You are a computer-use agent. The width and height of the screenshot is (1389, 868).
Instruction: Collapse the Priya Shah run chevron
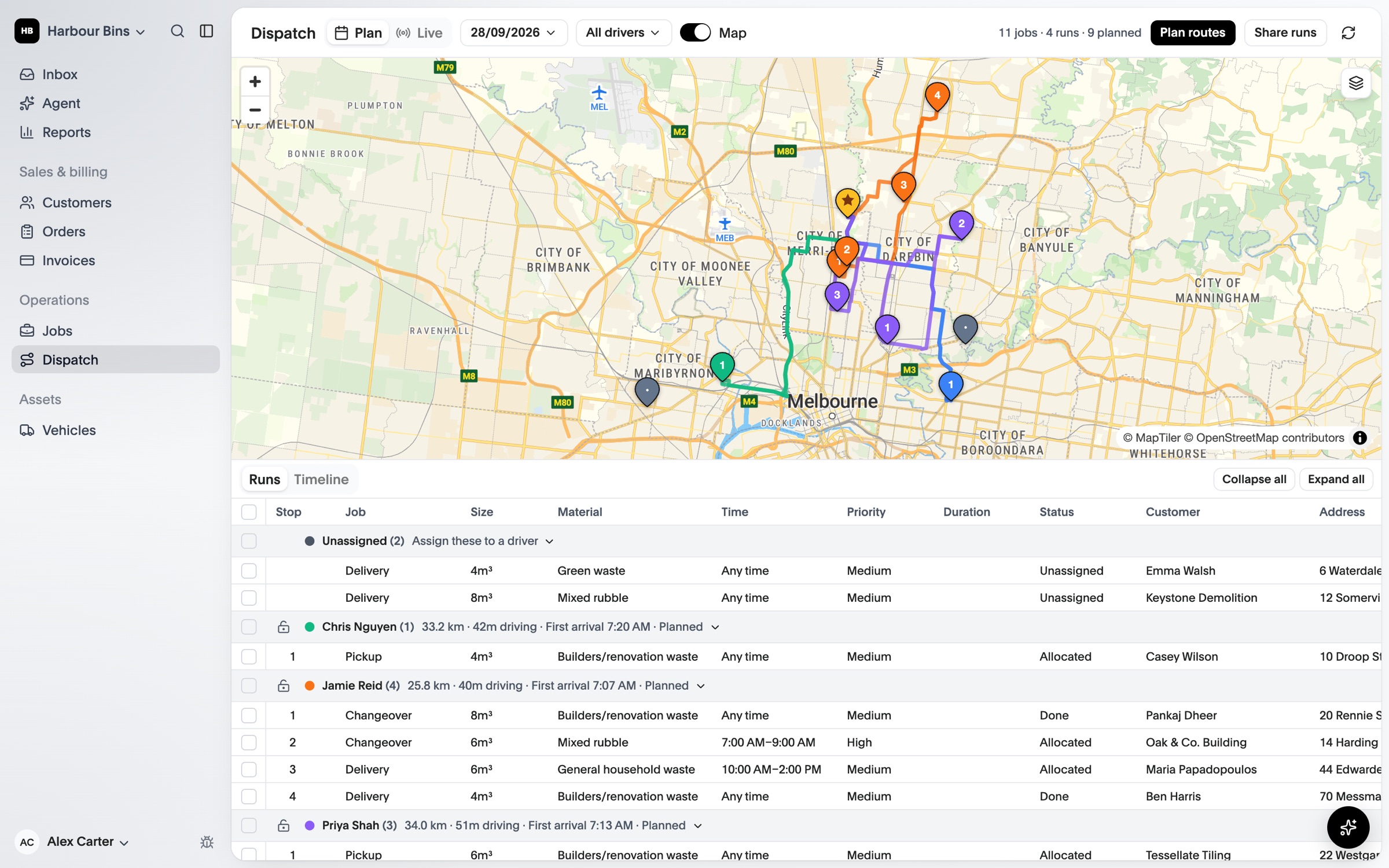click(x=698, y=826)
